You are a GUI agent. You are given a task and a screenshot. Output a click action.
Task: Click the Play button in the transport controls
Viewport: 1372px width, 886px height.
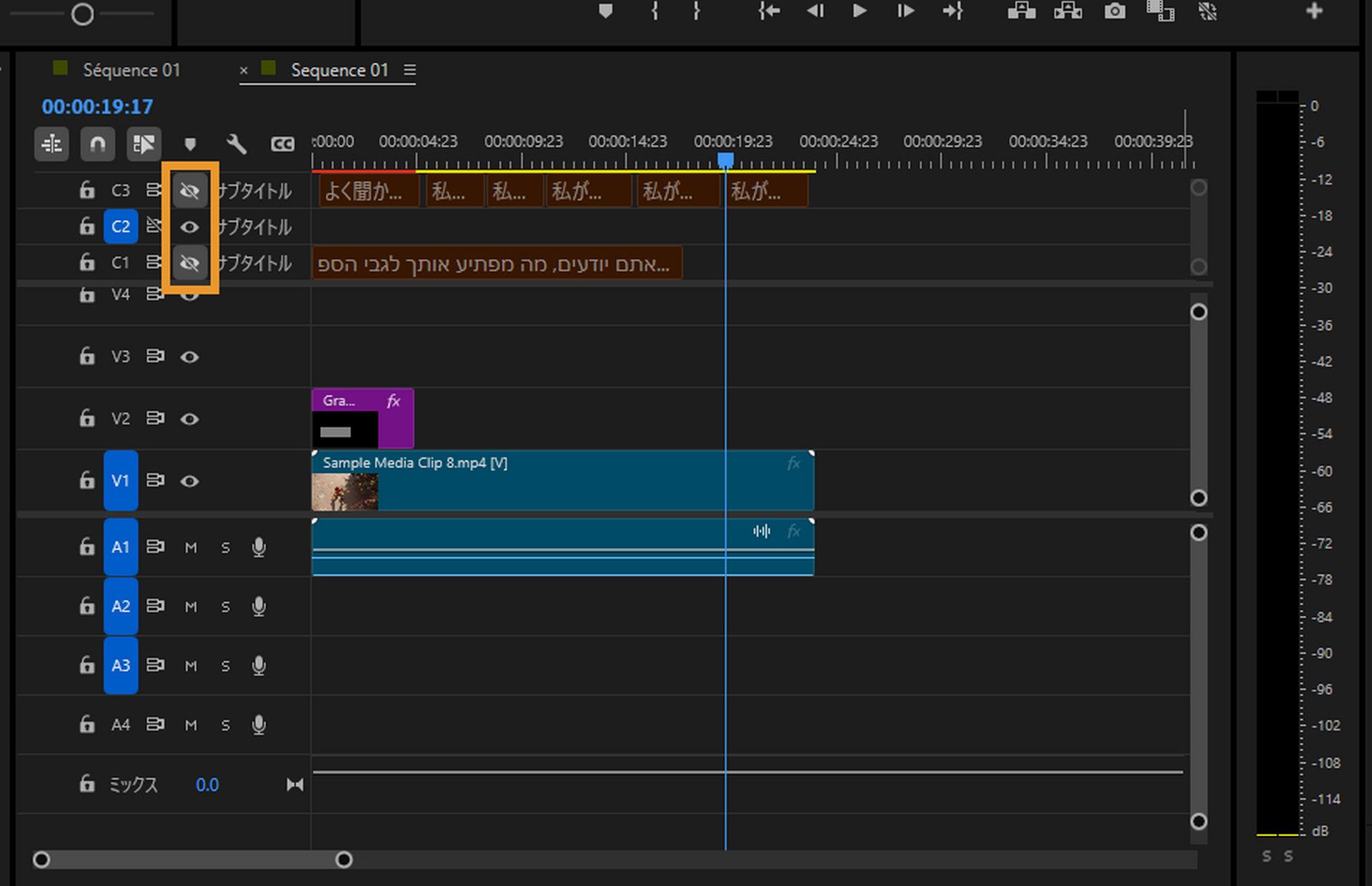pyautogui.click(x=860, y=11)
